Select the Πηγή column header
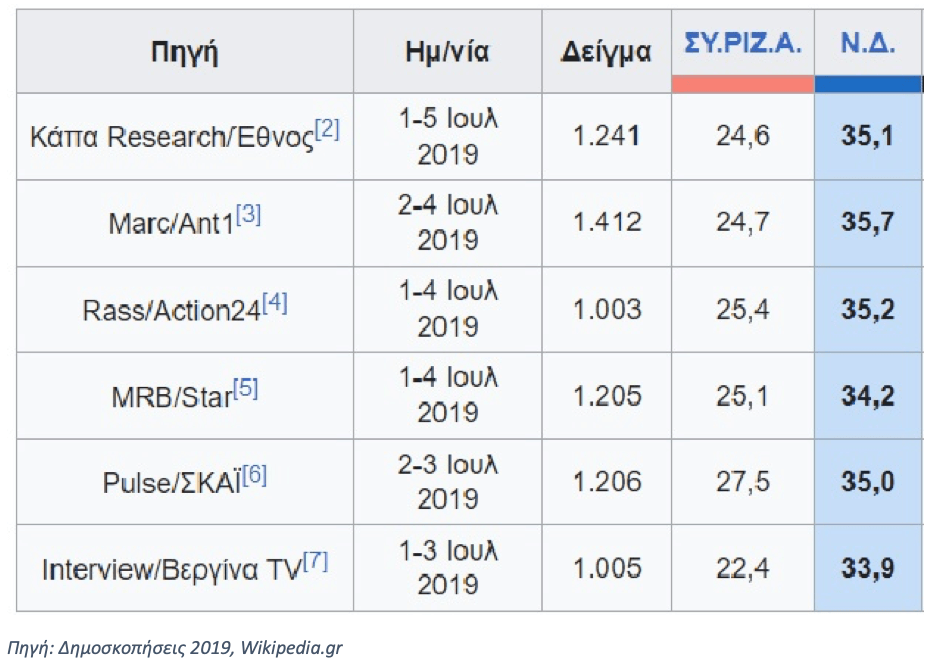929x664 pixels. click(185, 52)
